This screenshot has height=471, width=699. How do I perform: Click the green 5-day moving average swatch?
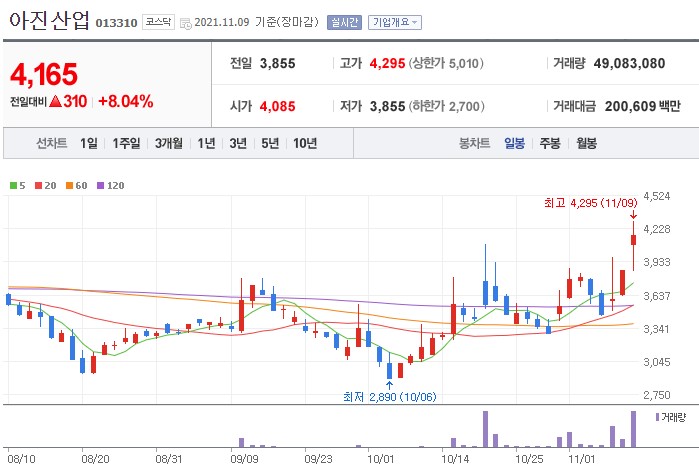13,185
